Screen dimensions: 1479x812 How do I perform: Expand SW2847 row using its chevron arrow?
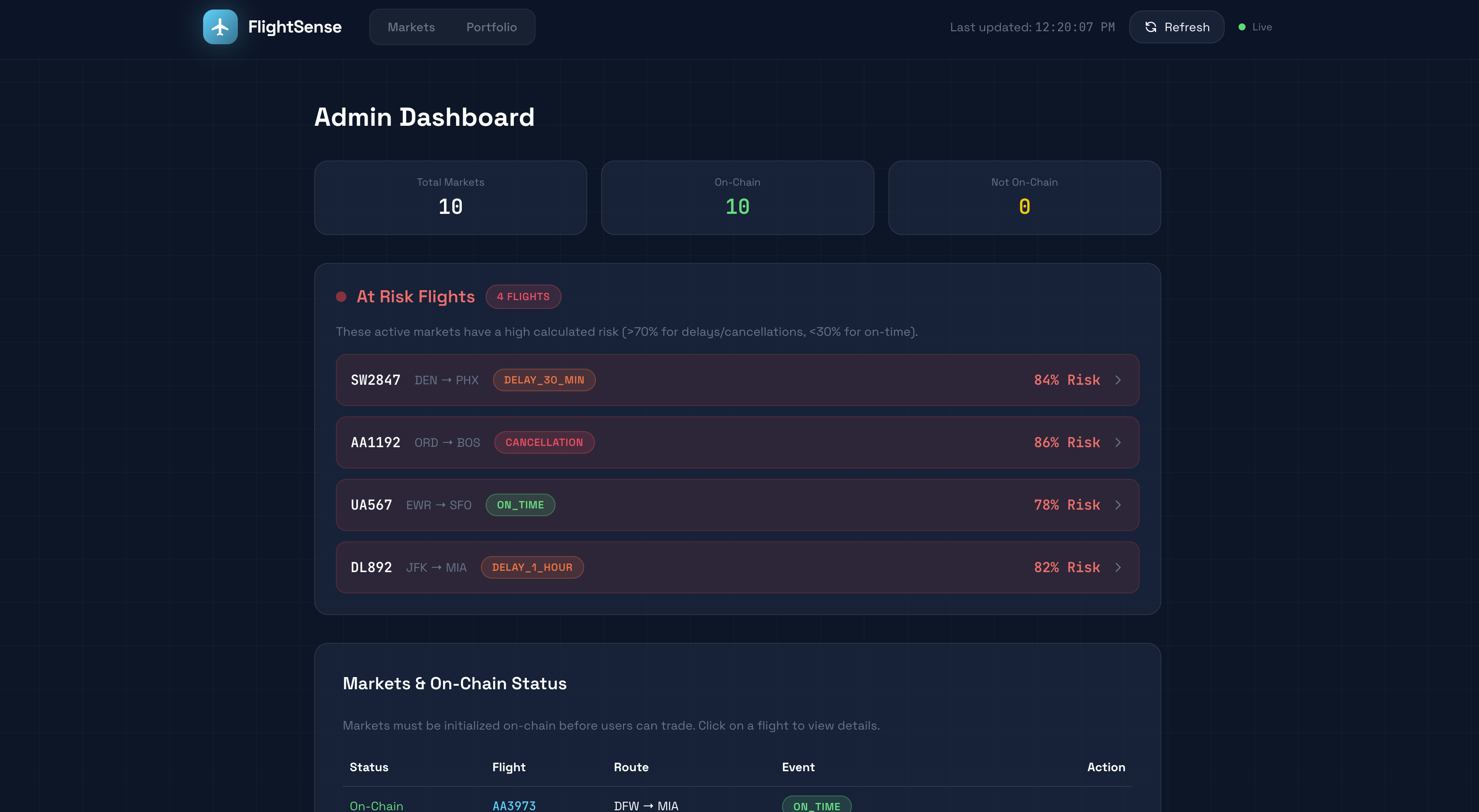[x=1118, y=380]
